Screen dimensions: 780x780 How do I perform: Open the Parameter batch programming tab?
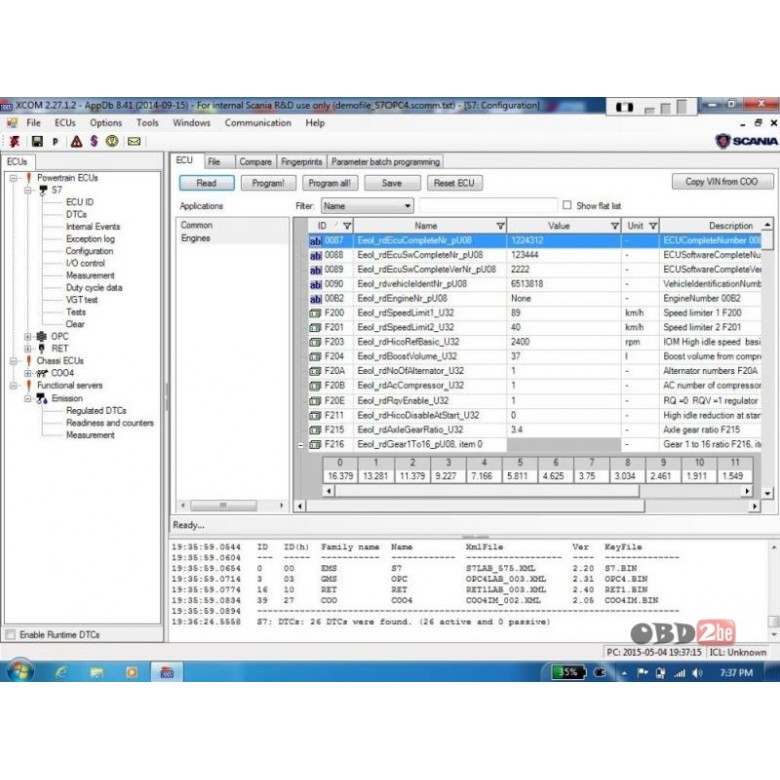pyautogui.click(x=386, y=162)
